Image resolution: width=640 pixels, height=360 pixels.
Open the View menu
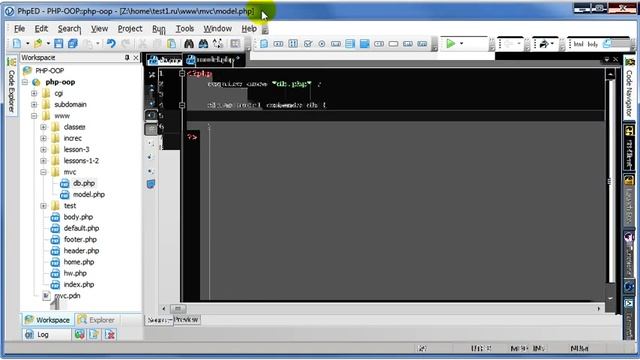(x=99, y=29)
